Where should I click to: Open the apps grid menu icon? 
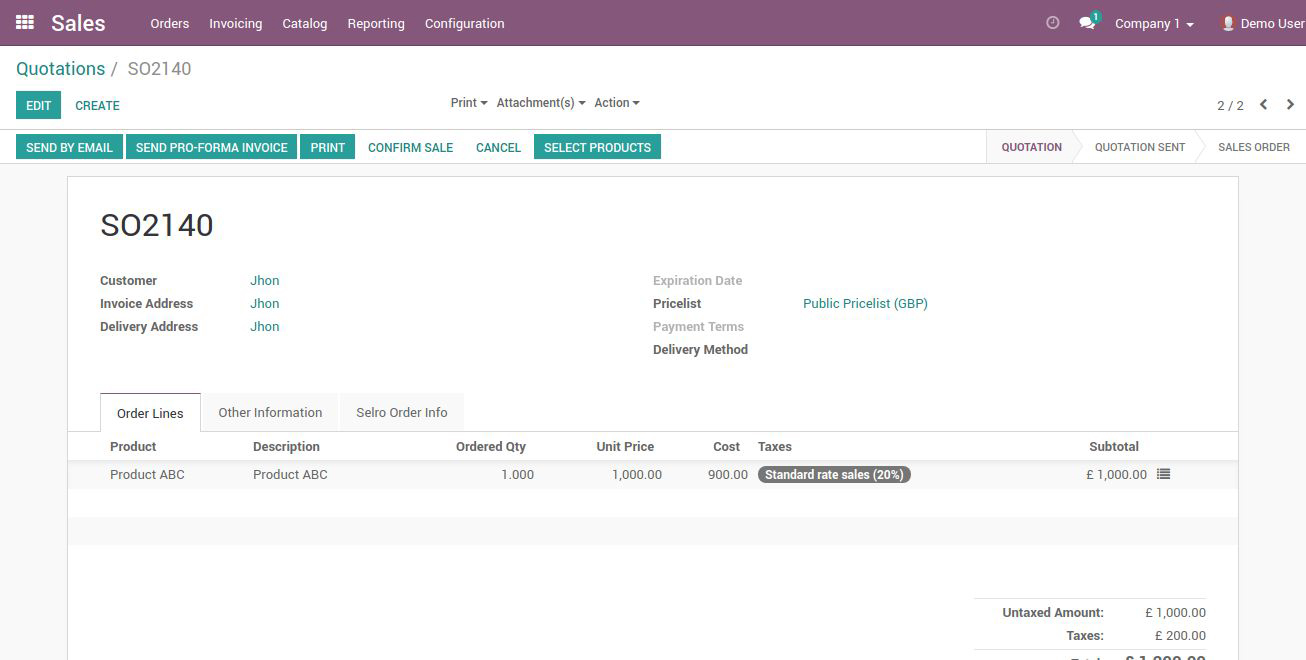[x=25, y=22]
